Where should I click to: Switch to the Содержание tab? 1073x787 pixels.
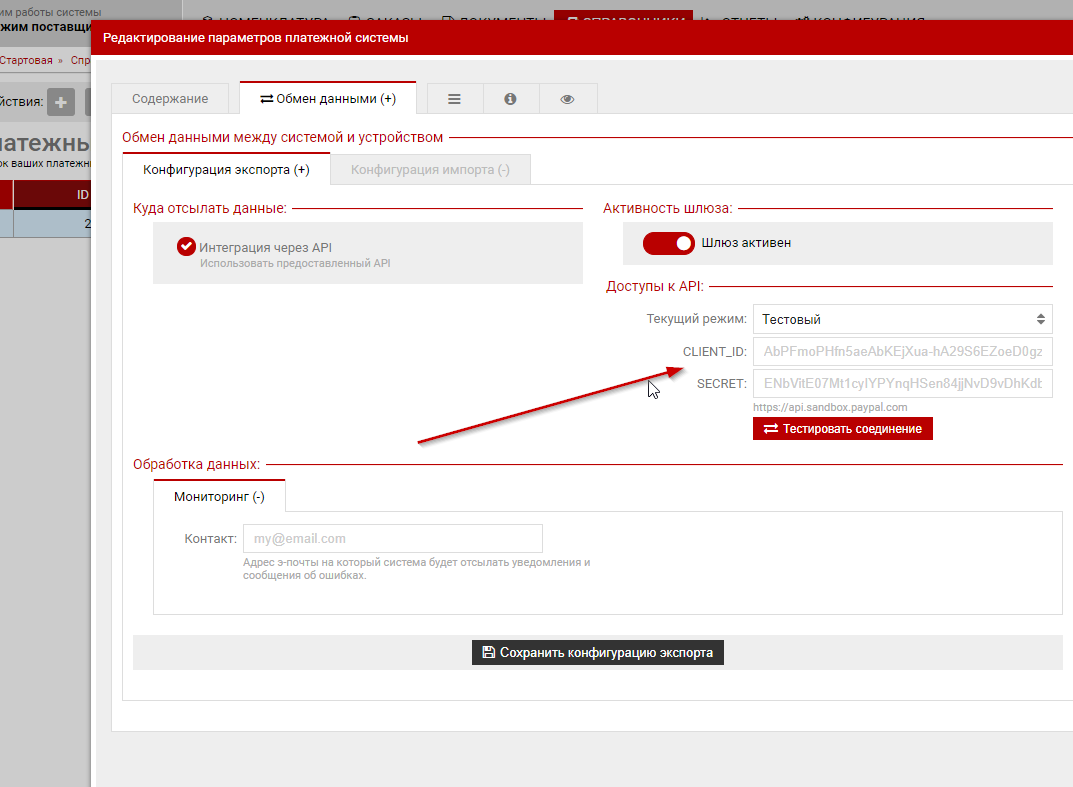coord(170,99)
